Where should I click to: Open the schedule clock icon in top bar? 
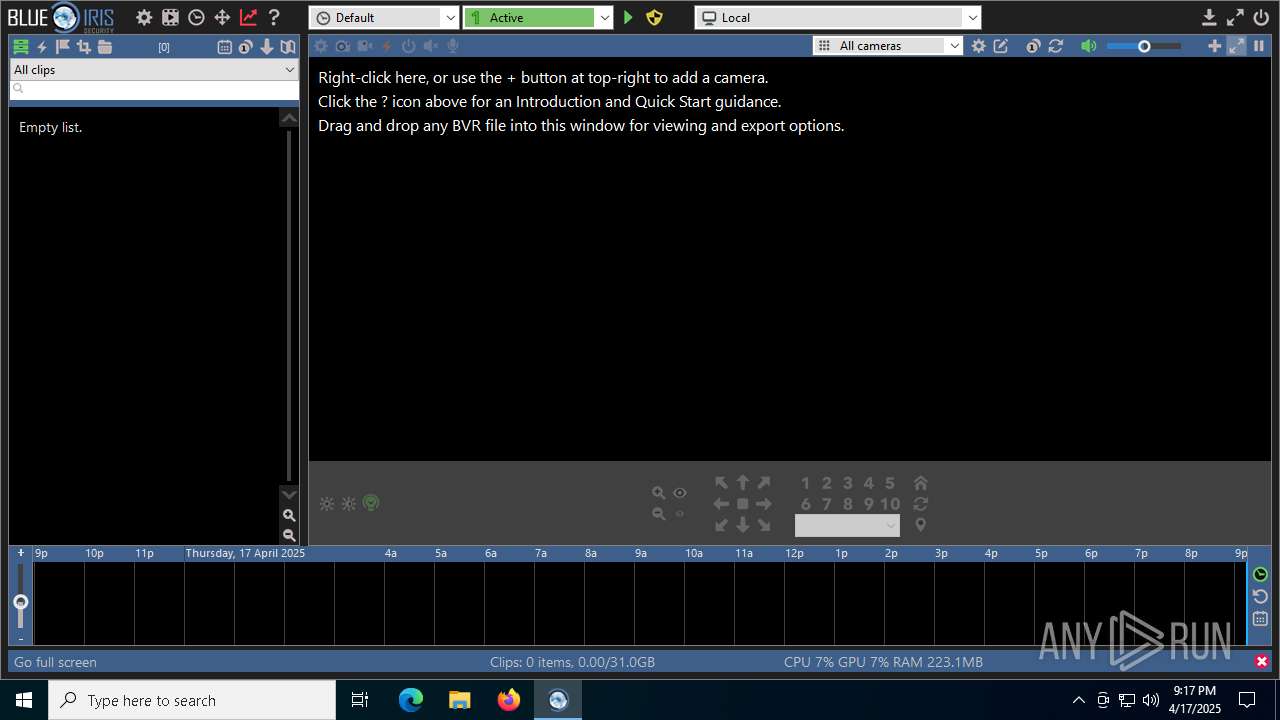tap(196, 17)
